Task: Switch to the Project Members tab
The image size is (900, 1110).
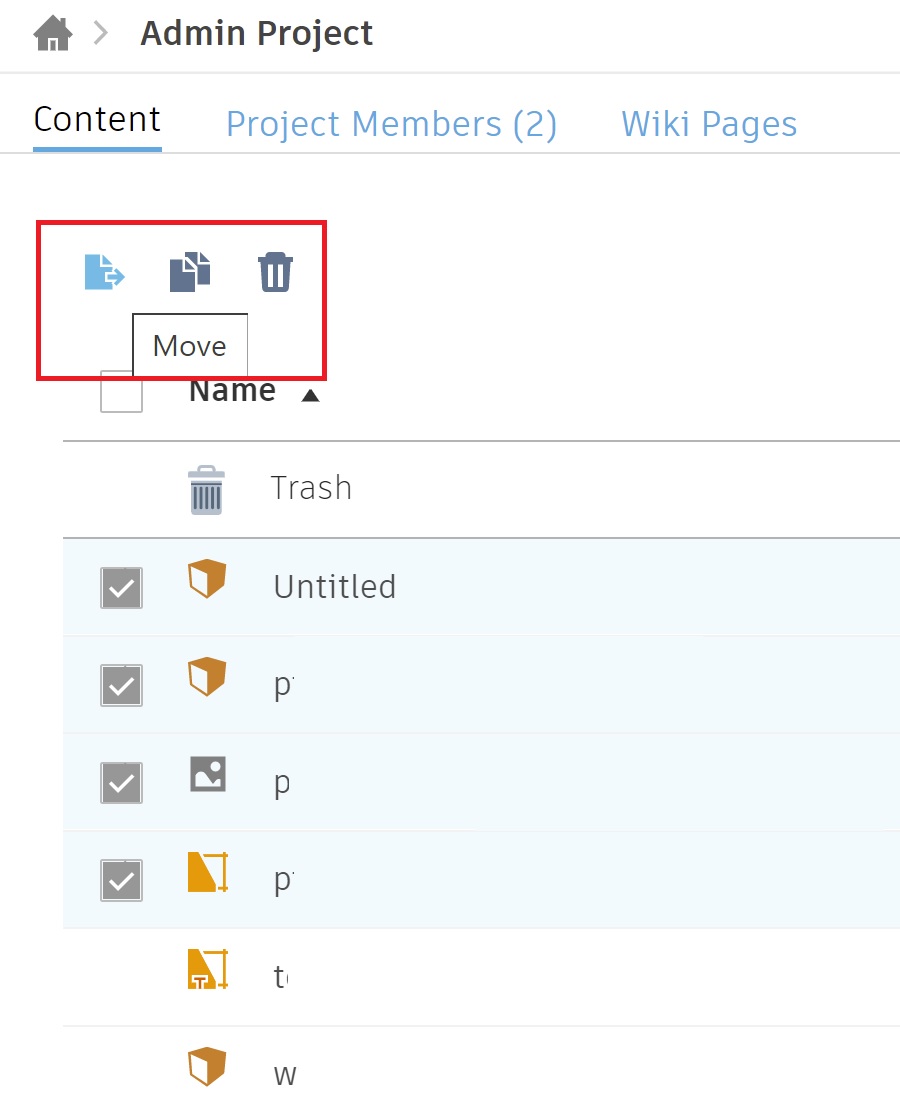Action: click(x=391, y=123)
